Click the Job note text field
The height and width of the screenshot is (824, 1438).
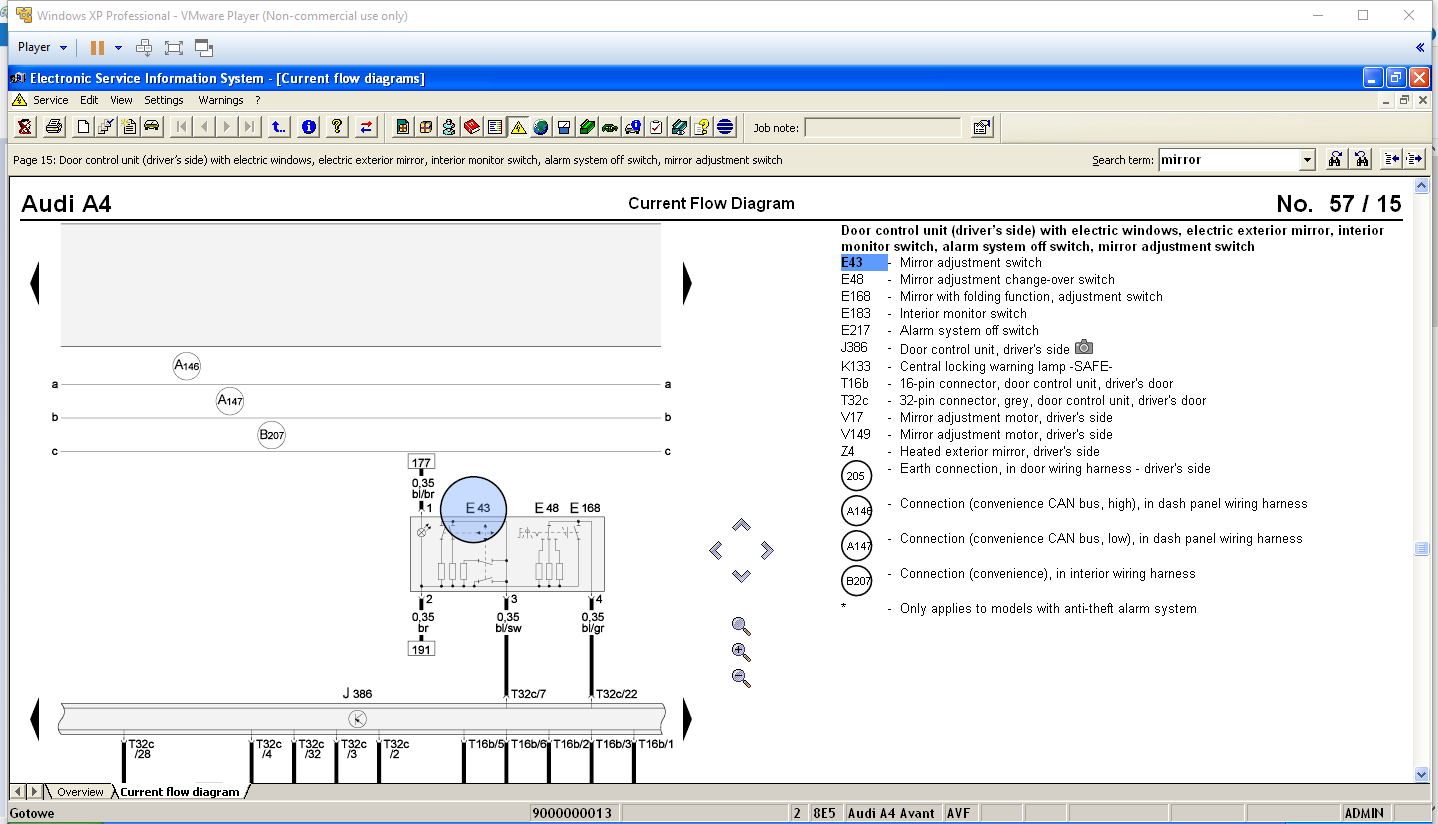click(x=883, y=127)
